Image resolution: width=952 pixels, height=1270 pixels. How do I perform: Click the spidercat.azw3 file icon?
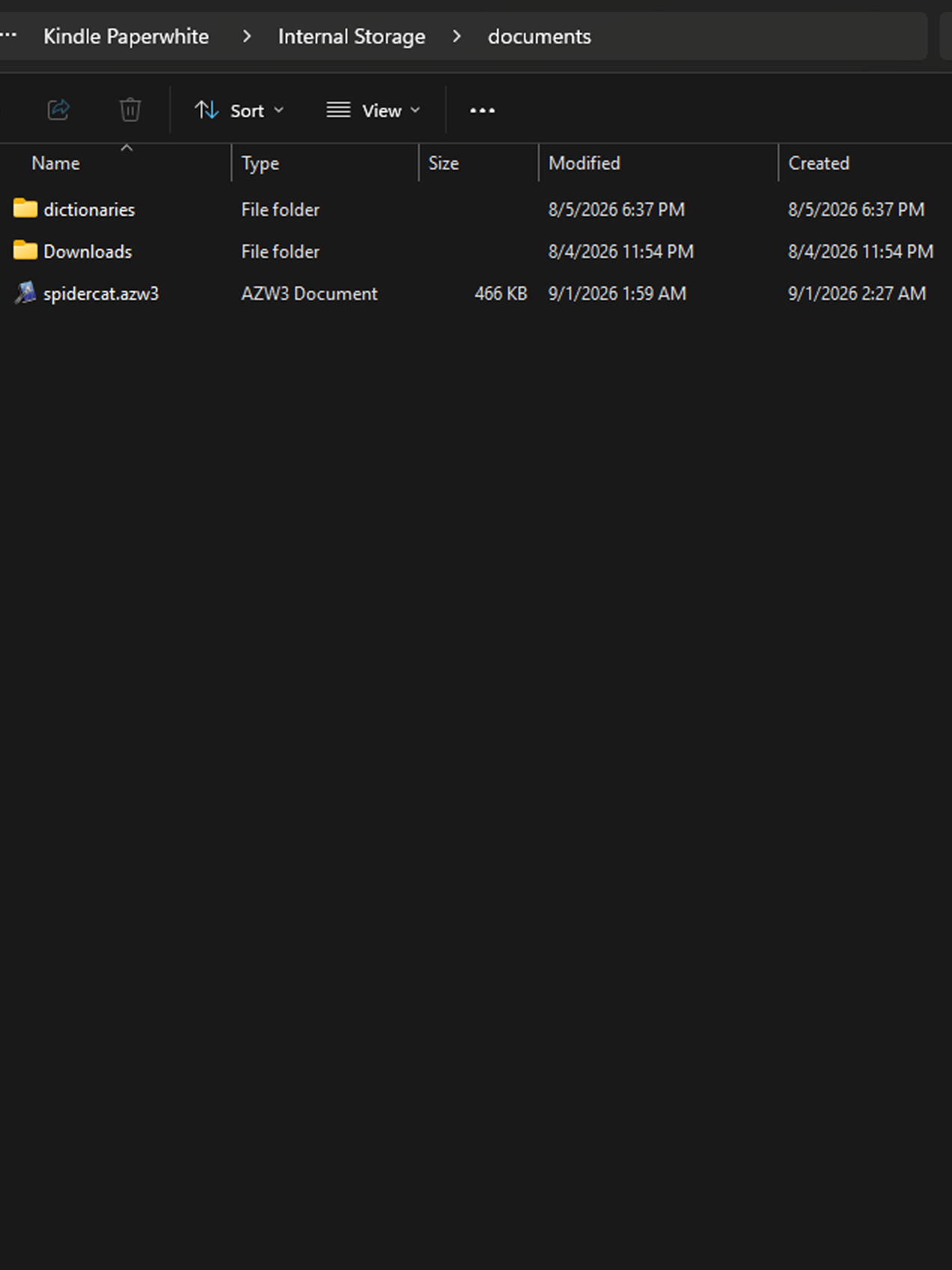[x=25, y=293]
